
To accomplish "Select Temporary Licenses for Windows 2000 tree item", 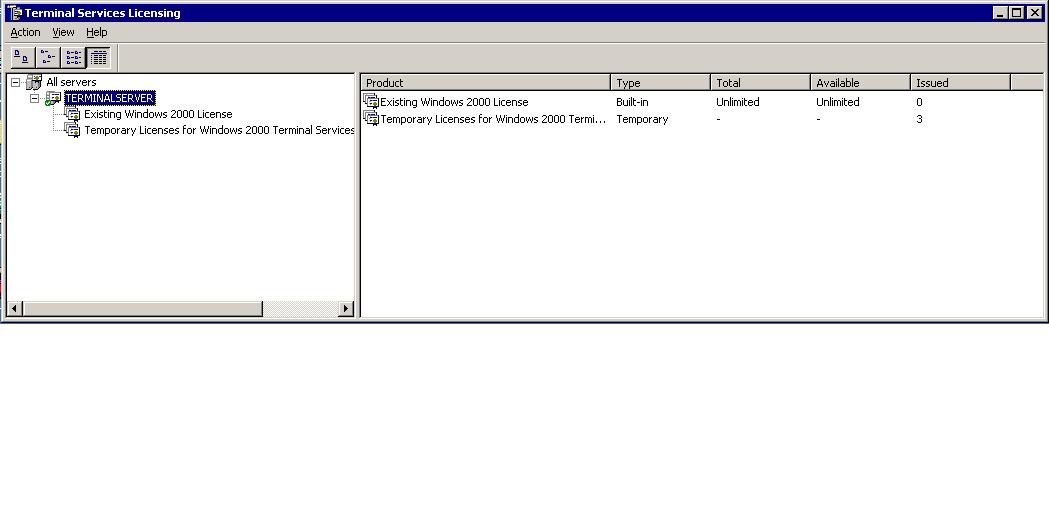I will pos(219,130).
